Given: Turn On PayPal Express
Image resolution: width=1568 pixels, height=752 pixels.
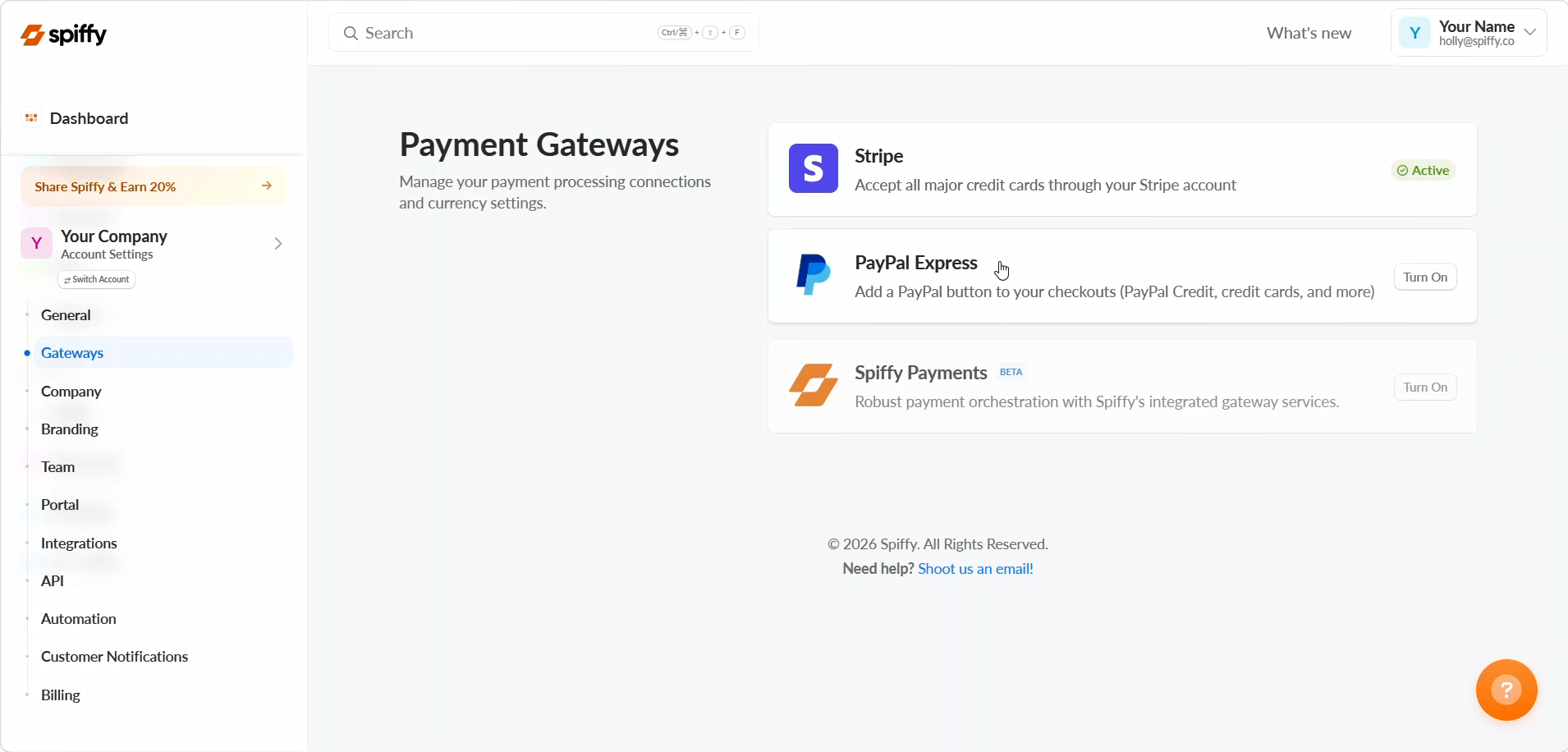Looking at the screenshot, I should 1425,277.
